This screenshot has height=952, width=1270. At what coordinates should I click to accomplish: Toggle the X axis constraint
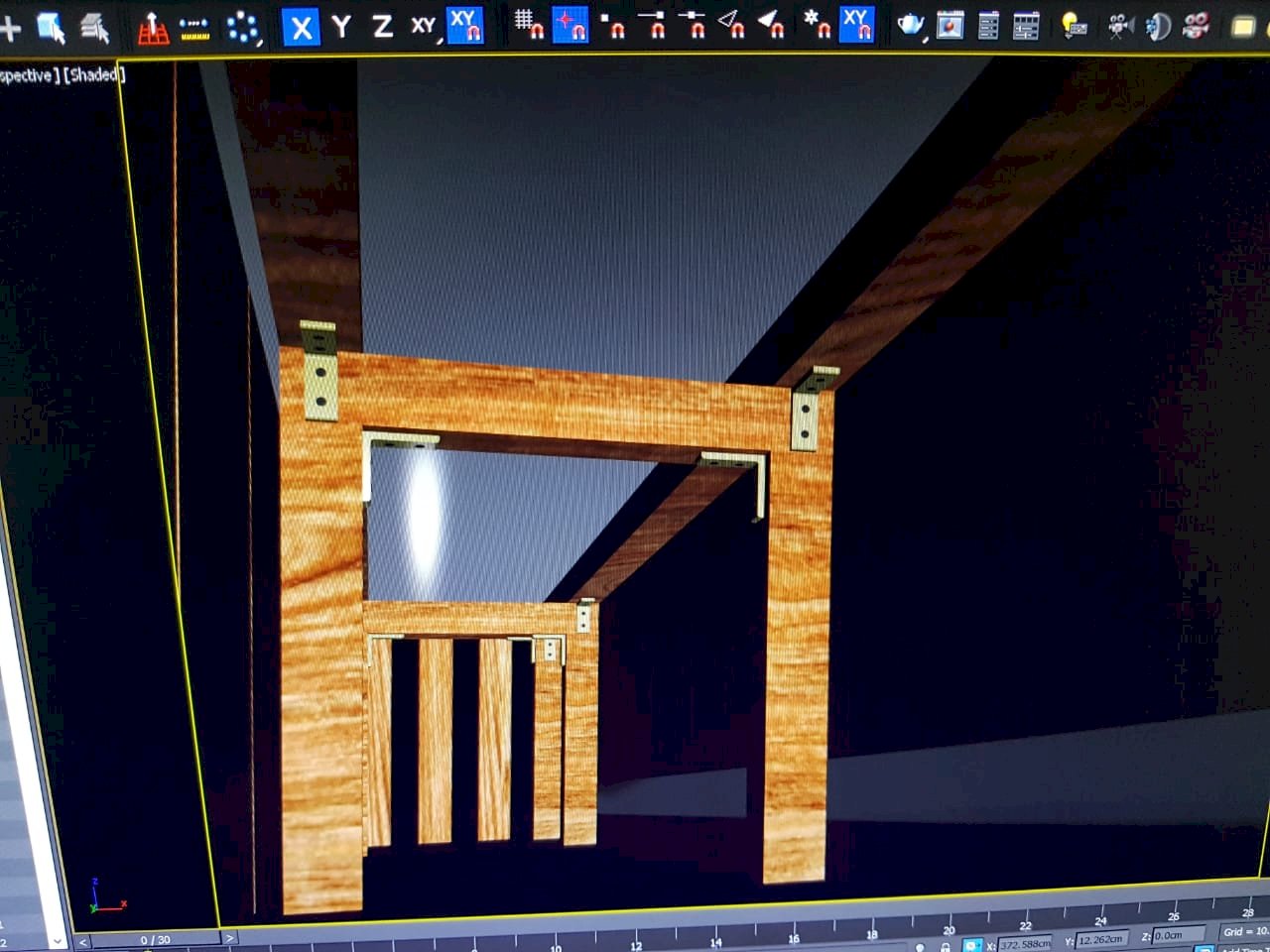click(x=301, y=27)
